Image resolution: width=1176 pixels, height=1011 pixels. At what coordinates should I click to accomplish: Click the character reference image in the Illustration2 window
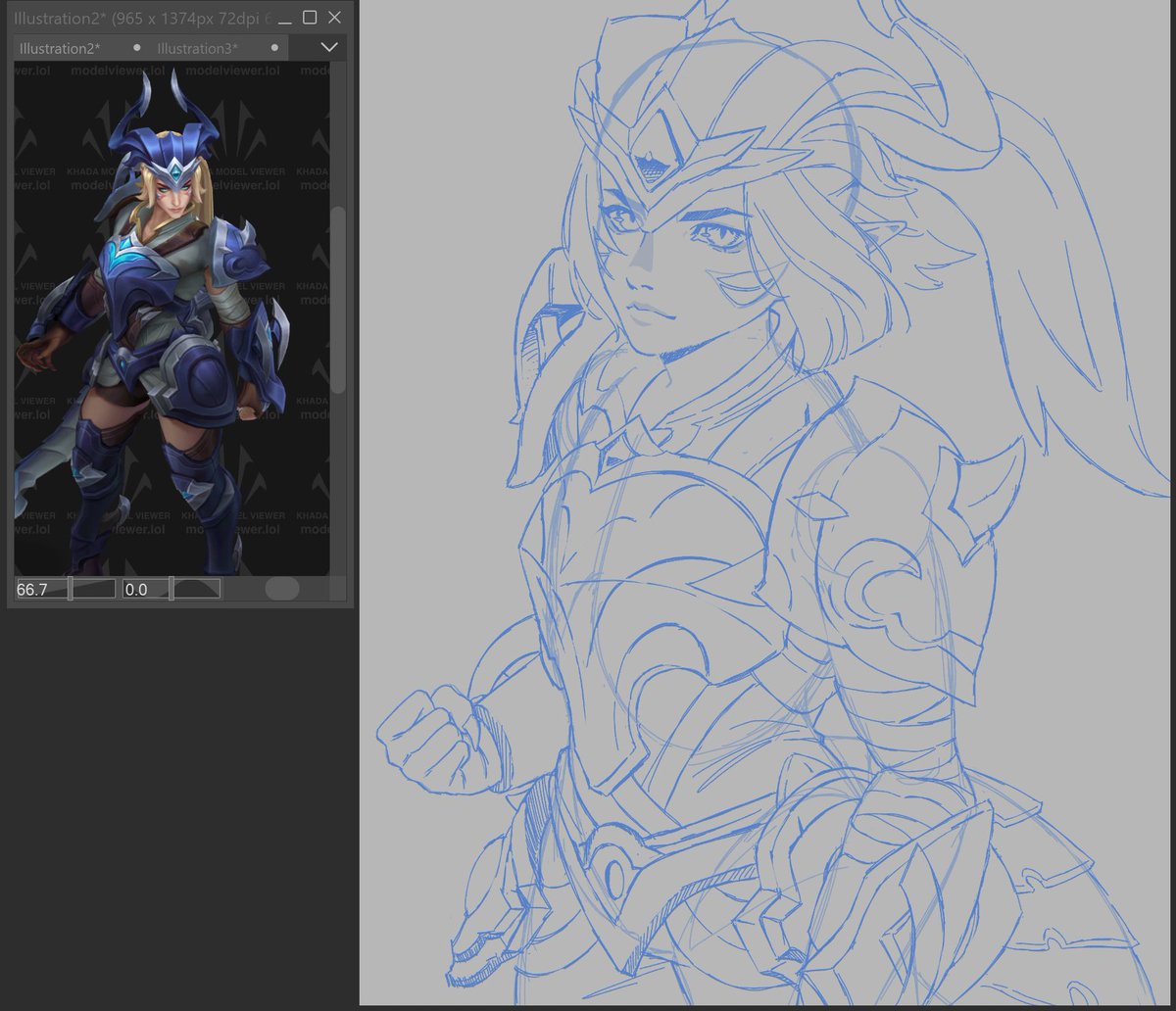point(171,318)
